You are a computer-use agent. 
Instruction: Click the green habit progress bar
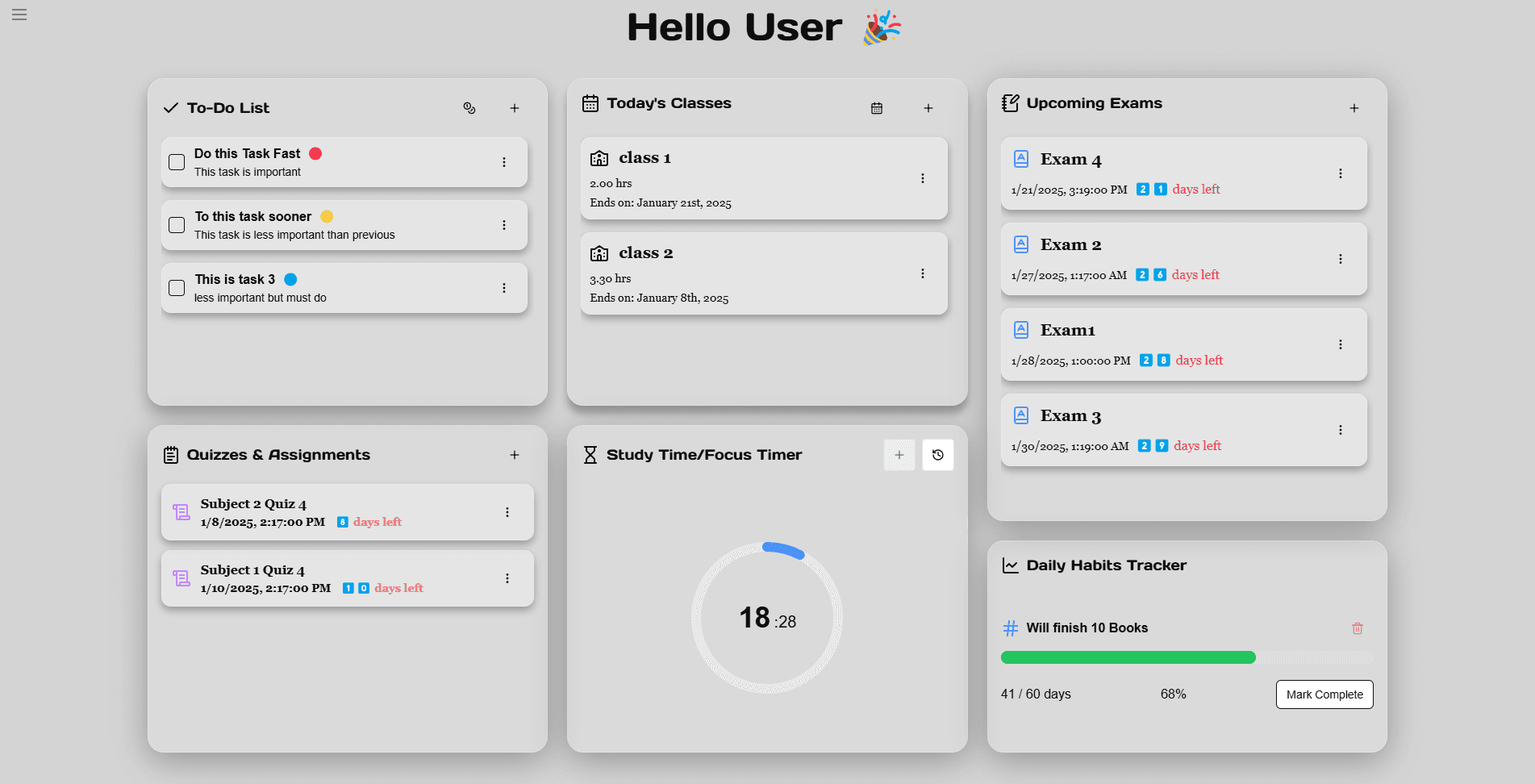tap(1127, 657)
